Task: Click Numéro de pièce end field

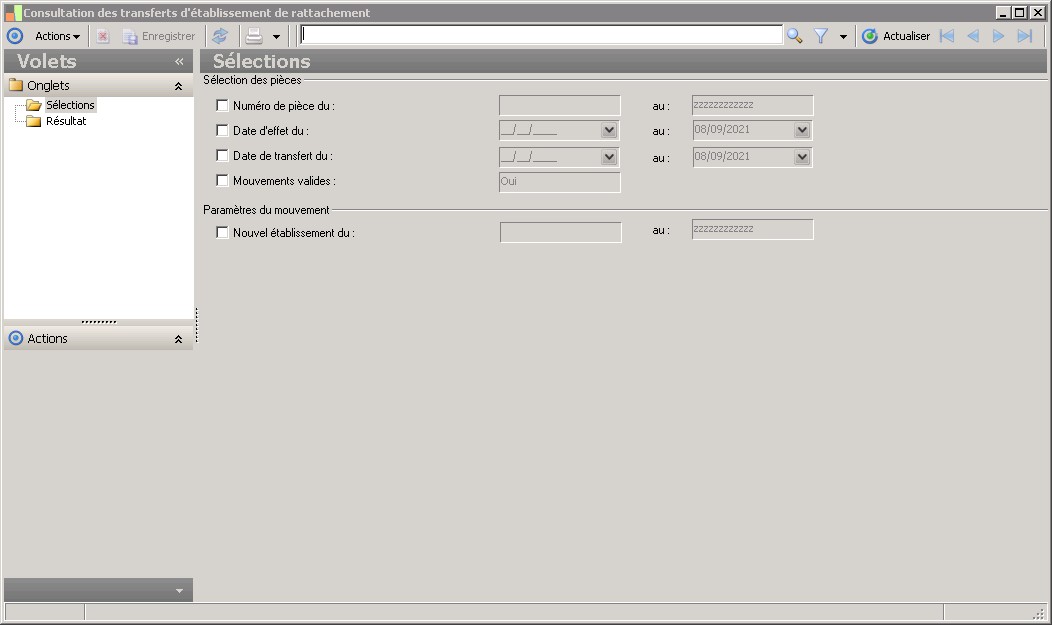Action: point(752,105)
